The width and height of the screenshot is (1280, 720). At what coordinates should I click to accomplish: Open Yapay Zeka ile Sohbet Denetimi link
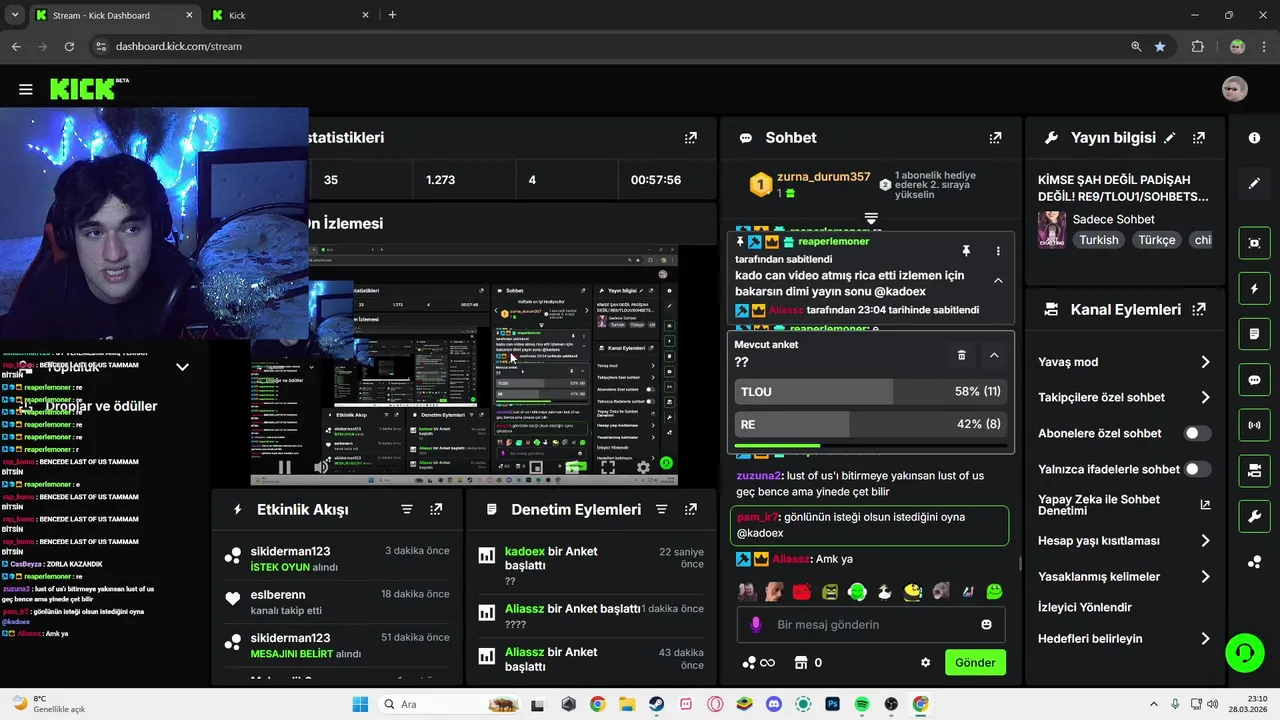[1124, 505]
